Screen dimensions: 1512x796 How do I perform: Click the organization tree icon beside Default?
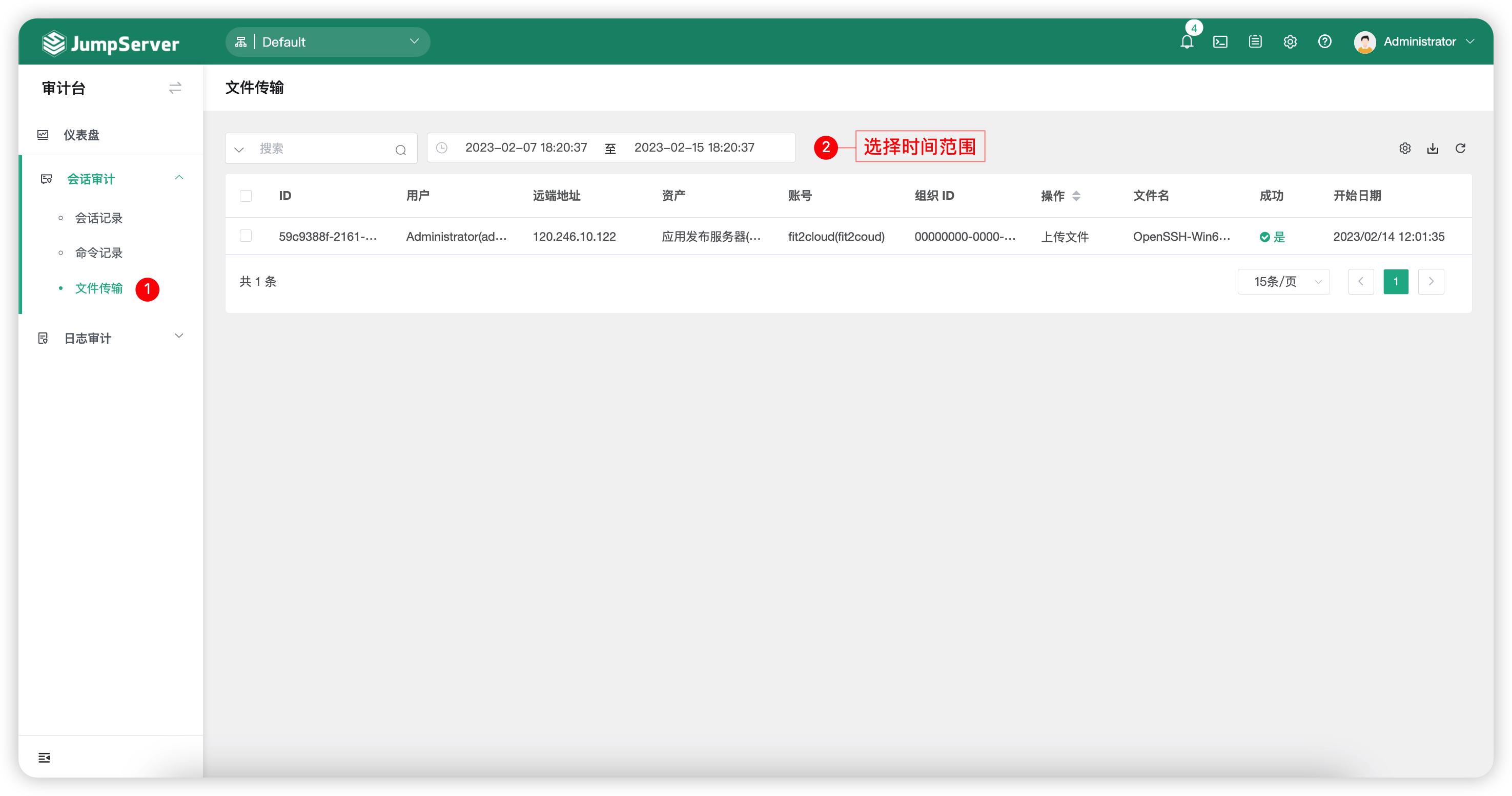click(x=241, y=41)
